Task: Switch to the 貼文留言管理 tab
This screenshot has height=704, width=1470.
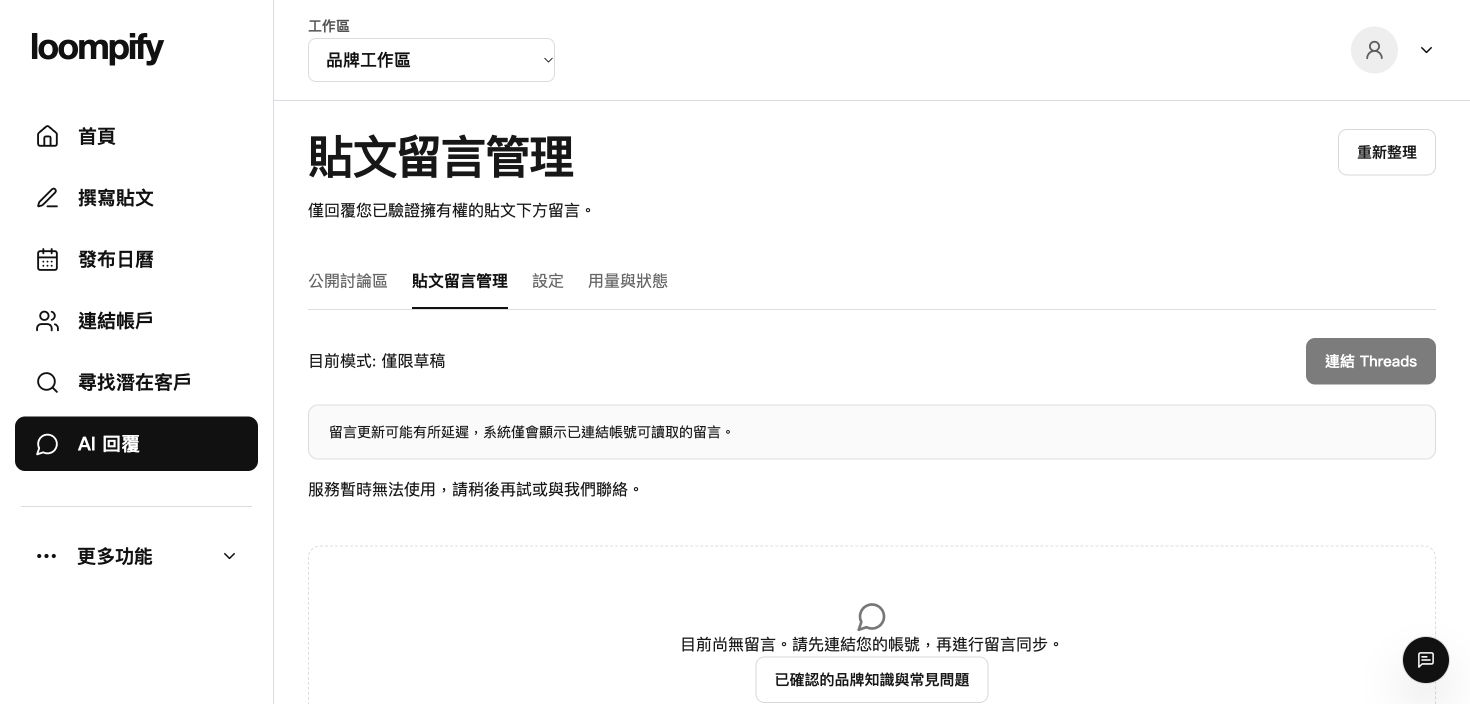Action: tap(460, 281)
